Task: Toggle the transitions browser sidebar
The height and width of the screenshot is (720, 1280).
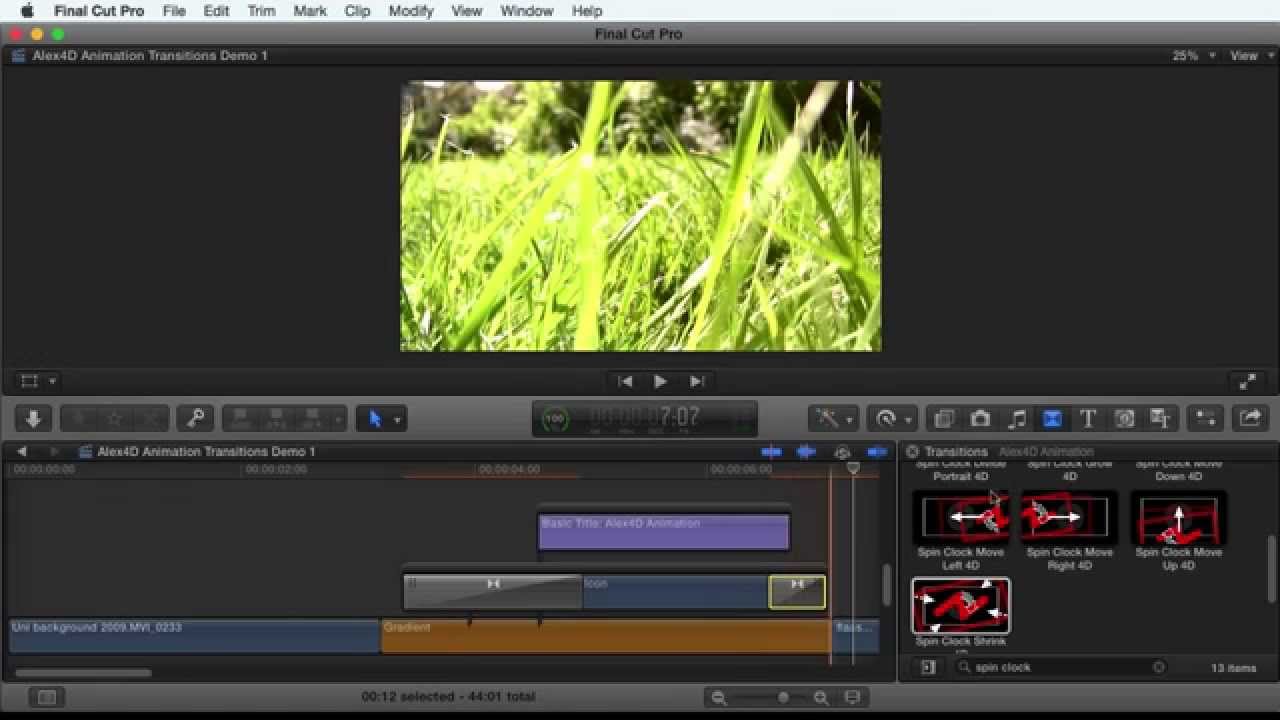Action: [928, 667]
